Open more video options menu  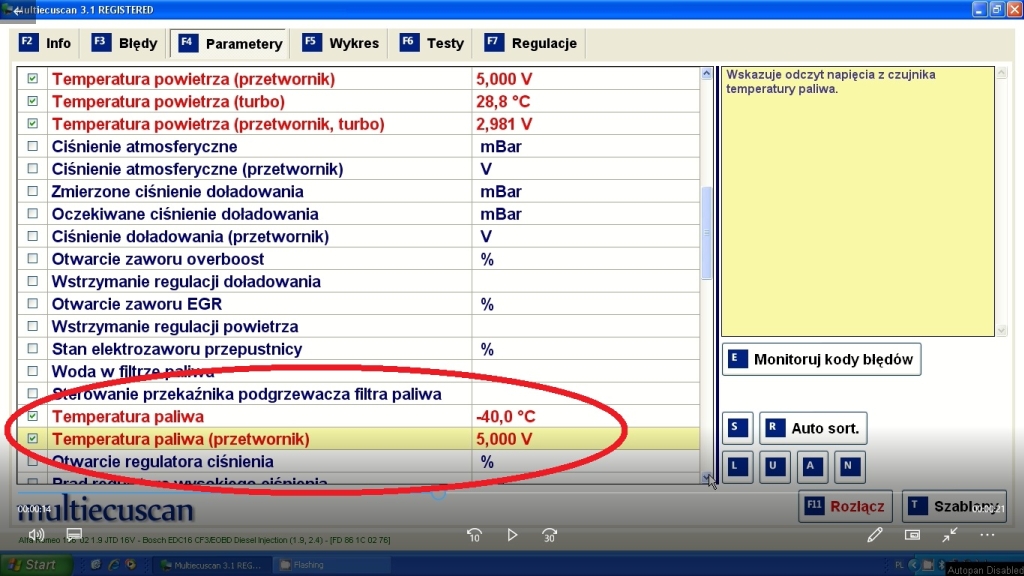point(987,536)
